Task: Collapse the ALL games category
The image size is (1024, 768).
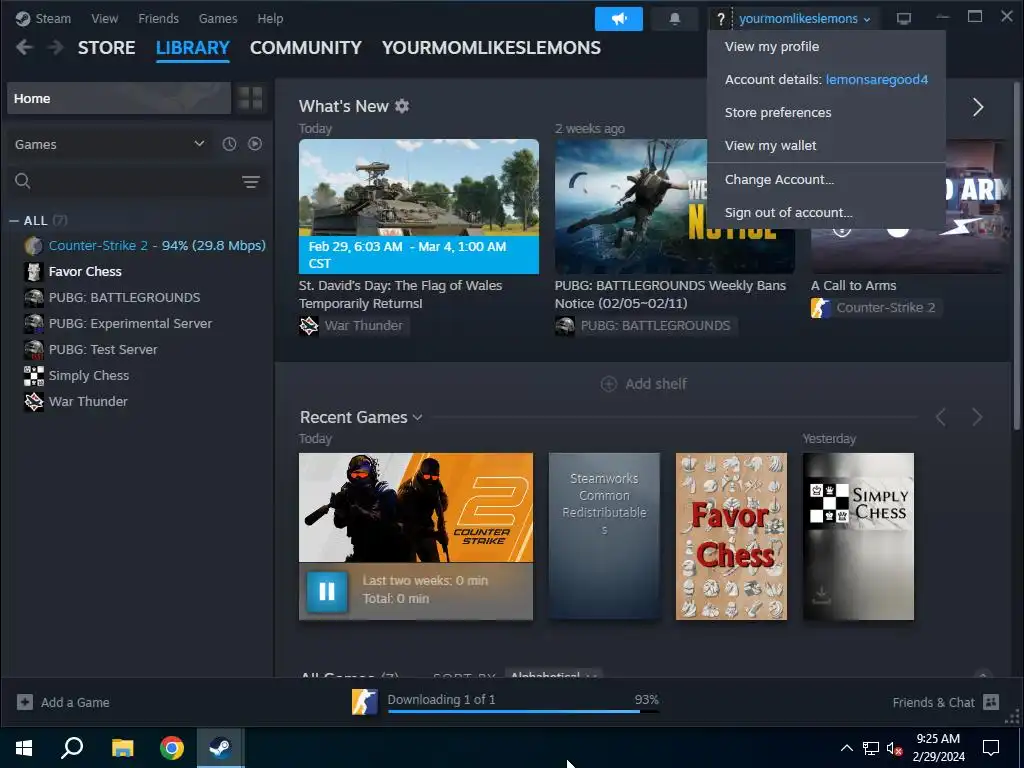Action: click(x=14, y=221)
